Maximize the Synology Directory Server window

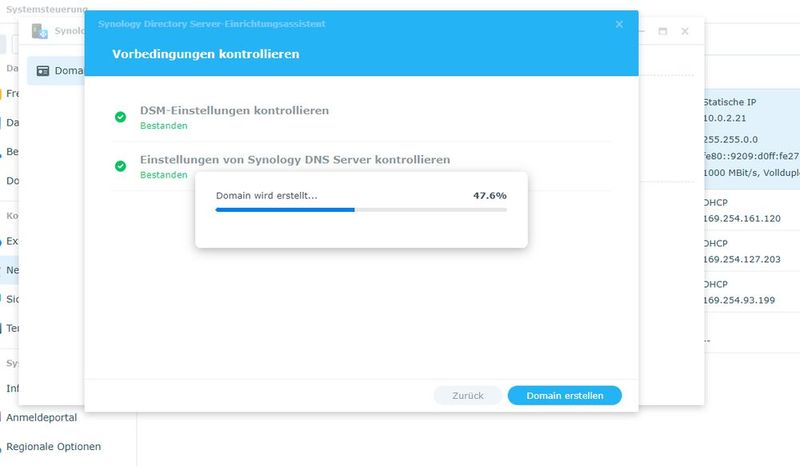pyautogui.click(x=663, y=31)
